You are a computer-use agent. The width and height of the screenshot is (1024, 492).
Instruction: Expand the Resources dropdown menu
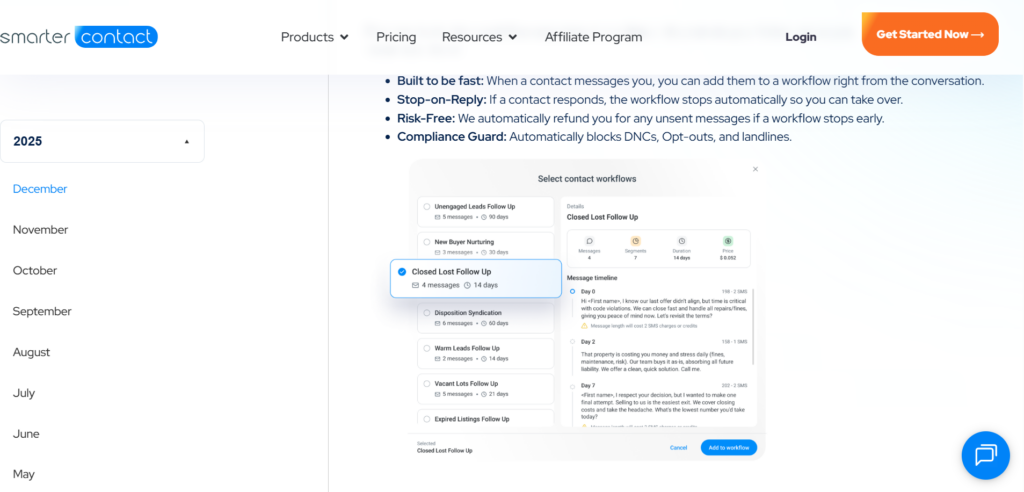(479, 37)
